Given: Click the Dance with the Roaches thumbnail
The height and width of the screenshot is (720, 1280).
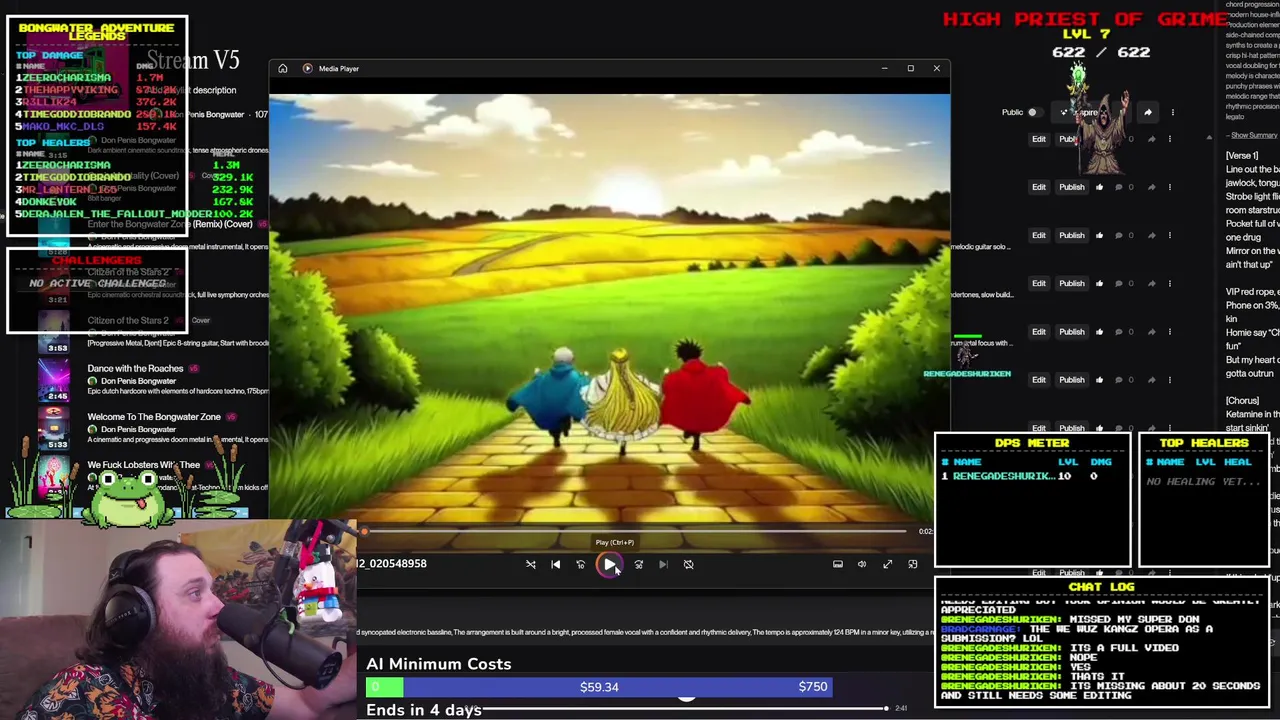Looking at the screenshot, I should (x=54, y=379).
